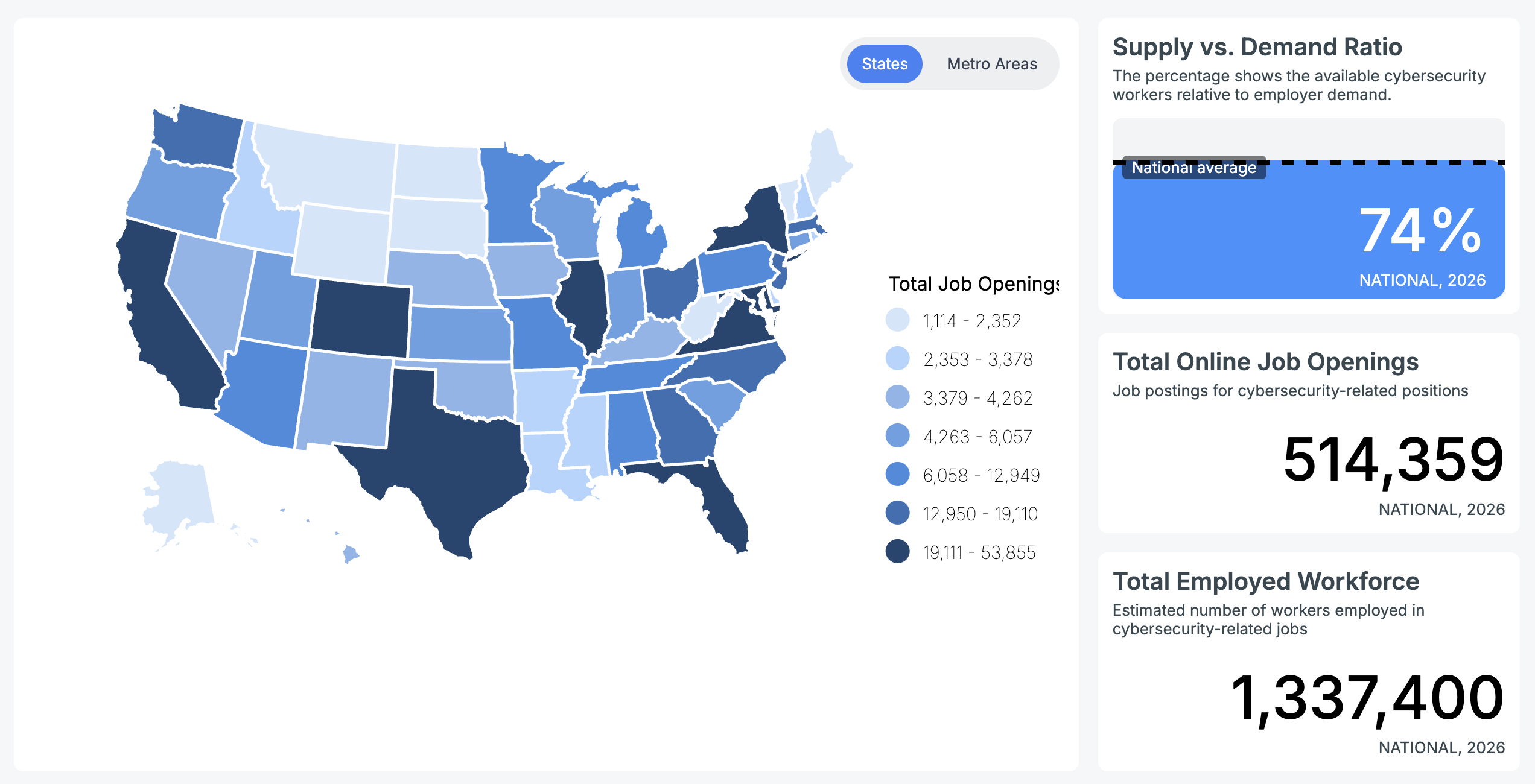The image size is (1535, 784).
Task: Click the darkest 19,111 - 53,855 legend dot
Action: [x=897, y=552]
